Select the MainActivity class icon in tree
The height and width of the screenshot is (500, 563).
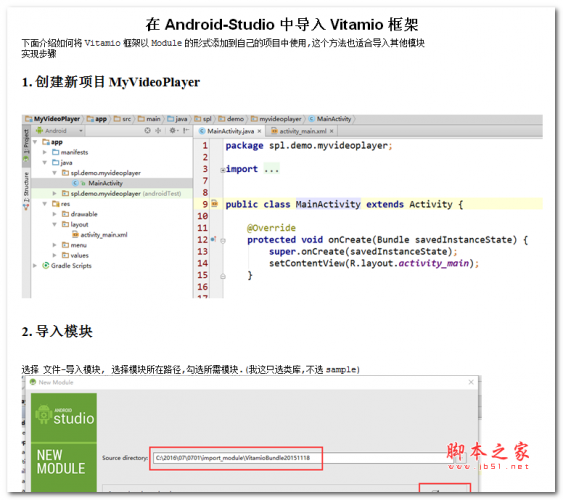click(75, 183)
